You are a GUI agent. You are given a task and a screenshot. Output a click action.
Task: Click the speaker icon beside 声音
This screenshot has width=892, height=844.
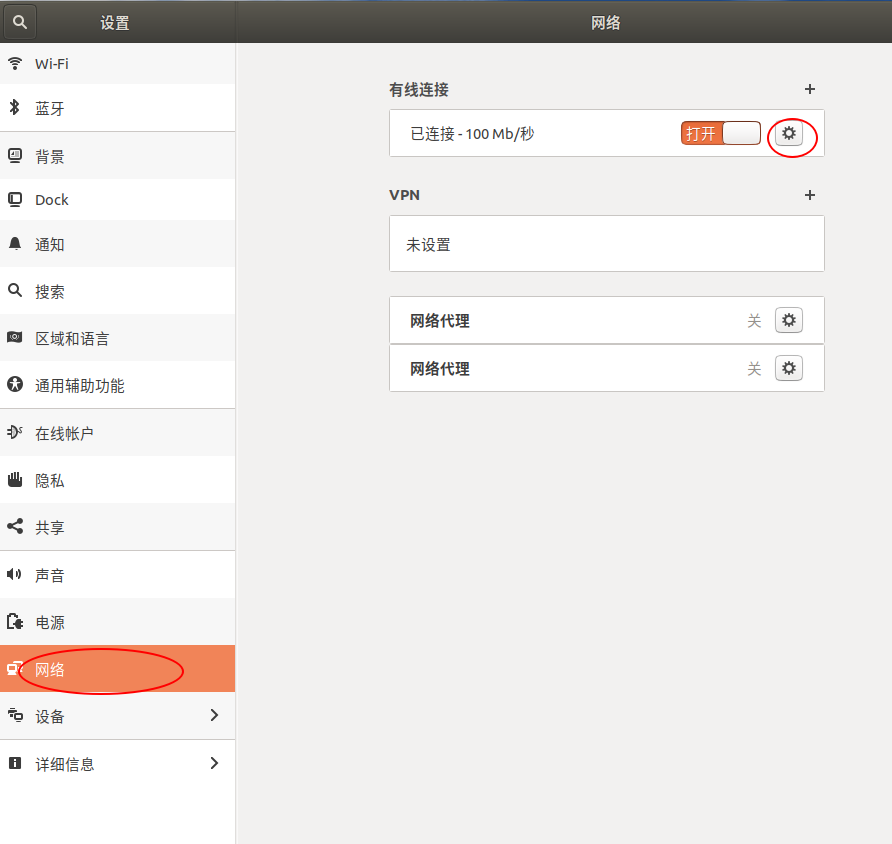[x=15, y=574]
